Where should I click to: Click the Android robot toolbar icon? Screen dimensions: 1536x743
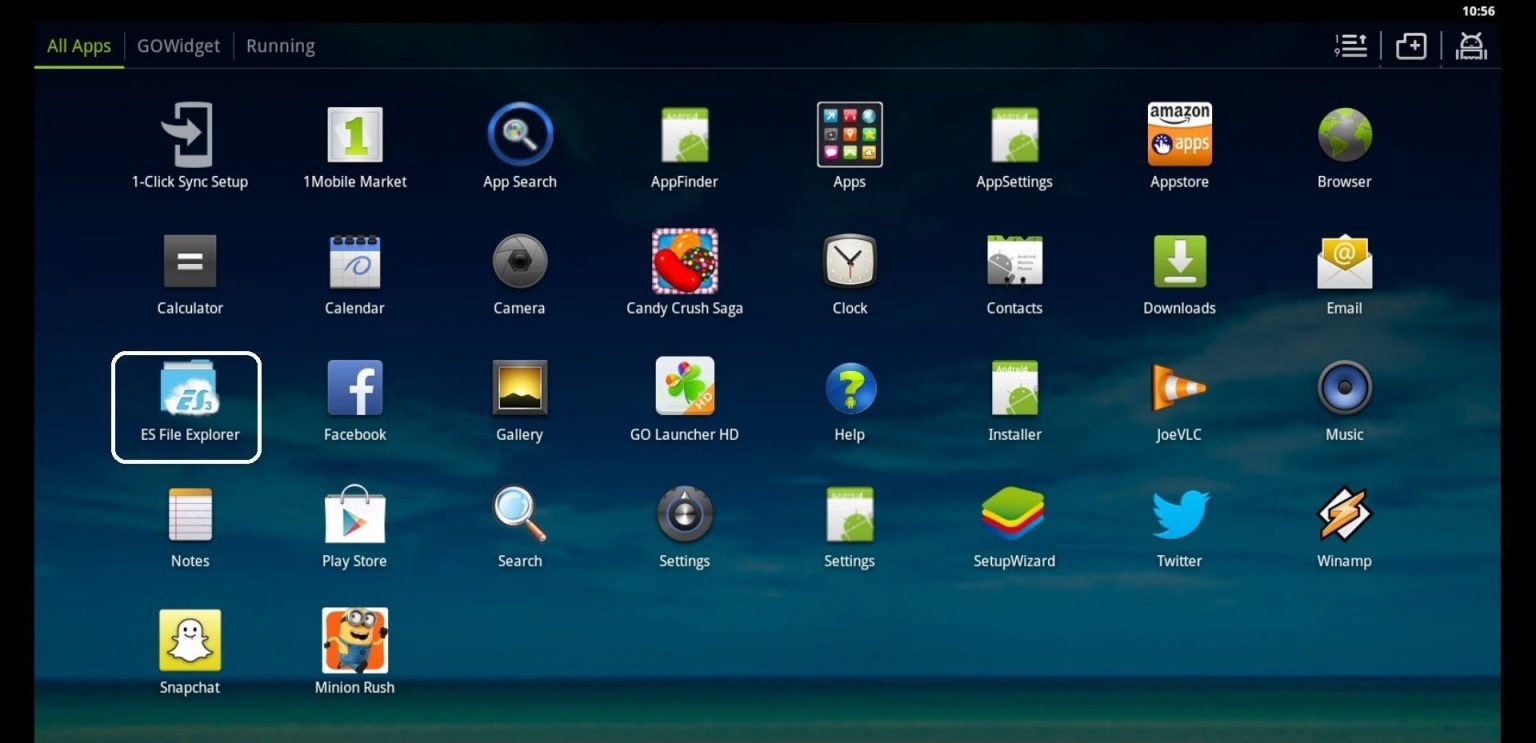[1471, 46]
